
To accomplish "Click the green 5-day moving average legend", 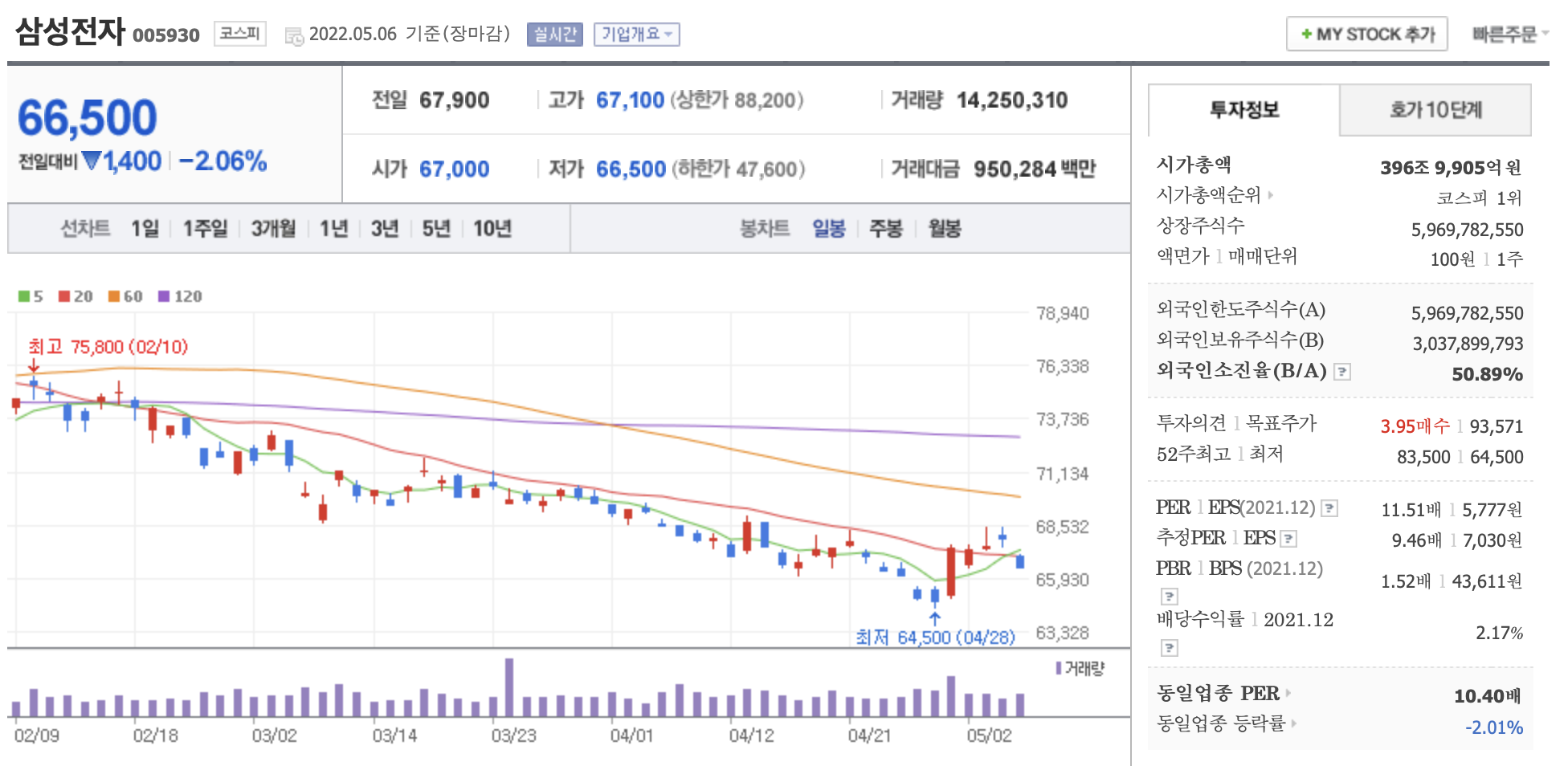I will tap(31, 296).
